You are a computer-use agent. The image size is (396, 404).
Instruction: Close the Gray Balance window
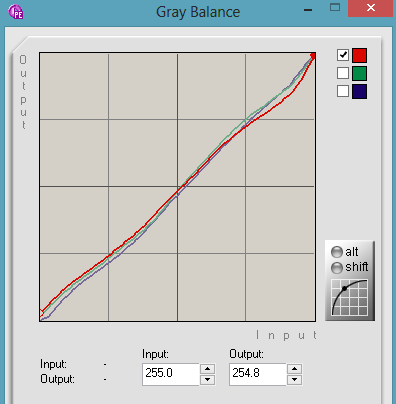click(371, 8)
